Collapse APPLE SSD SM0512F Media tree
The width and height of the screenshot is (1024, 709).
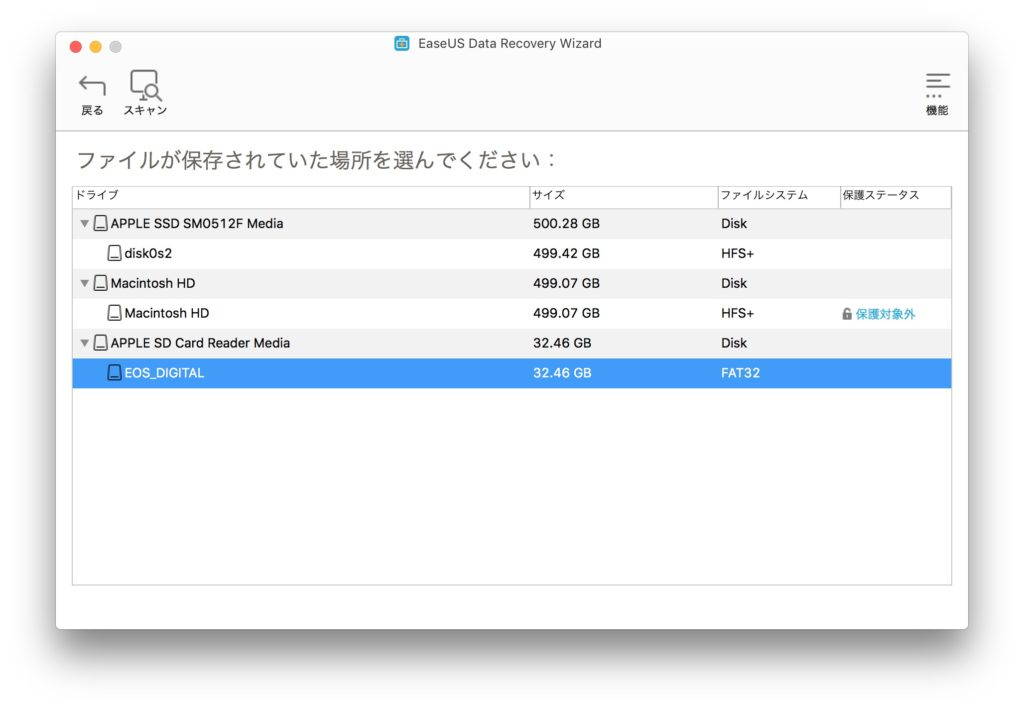(84, 223)
